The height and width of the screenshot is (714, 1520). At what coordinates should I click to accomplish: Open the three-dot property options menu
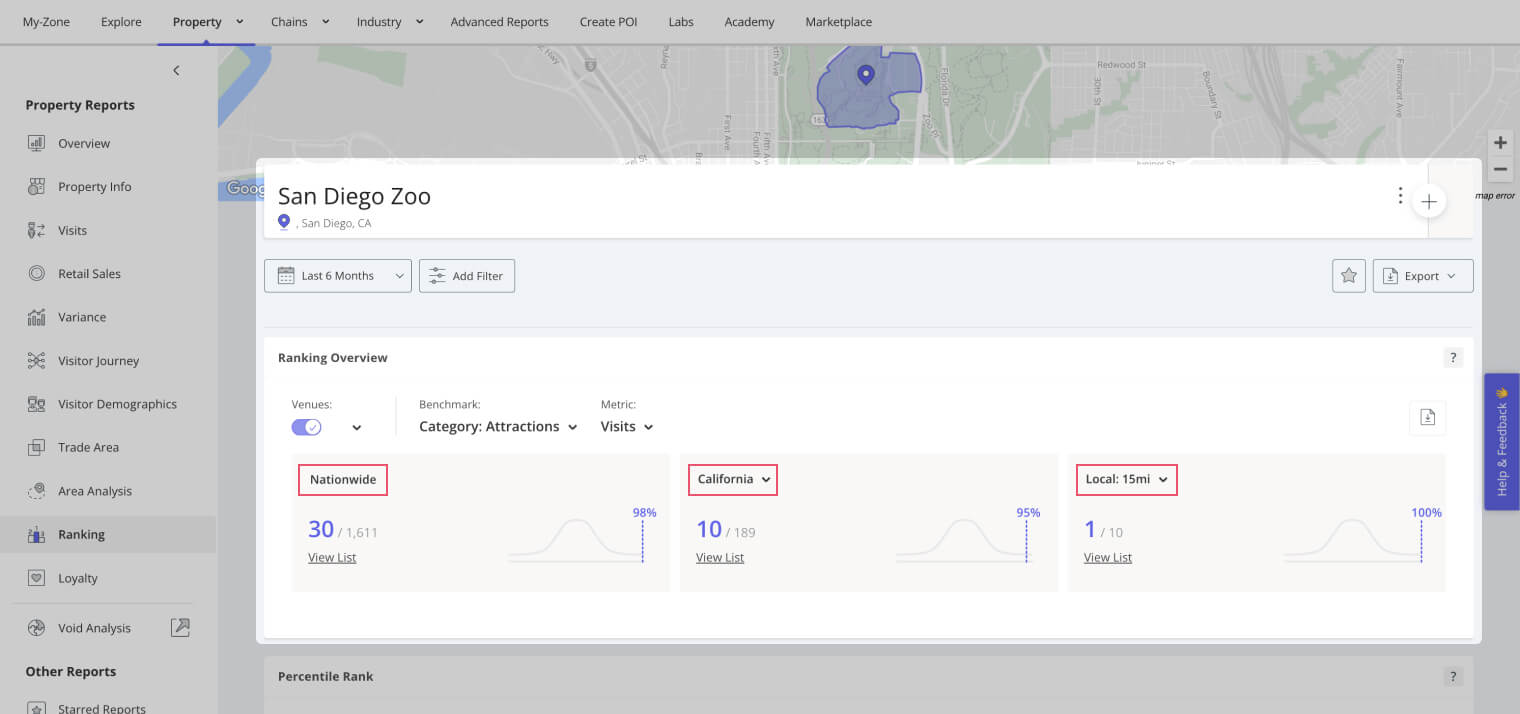pyautogui.click(x=1400, y=195)
